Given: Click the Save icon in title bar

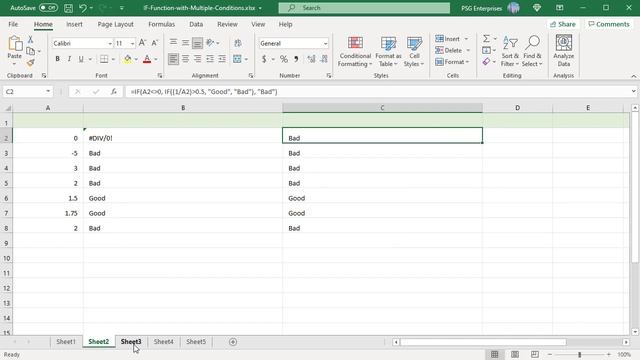Looking at the screenshot, I should tap(69, 8).
